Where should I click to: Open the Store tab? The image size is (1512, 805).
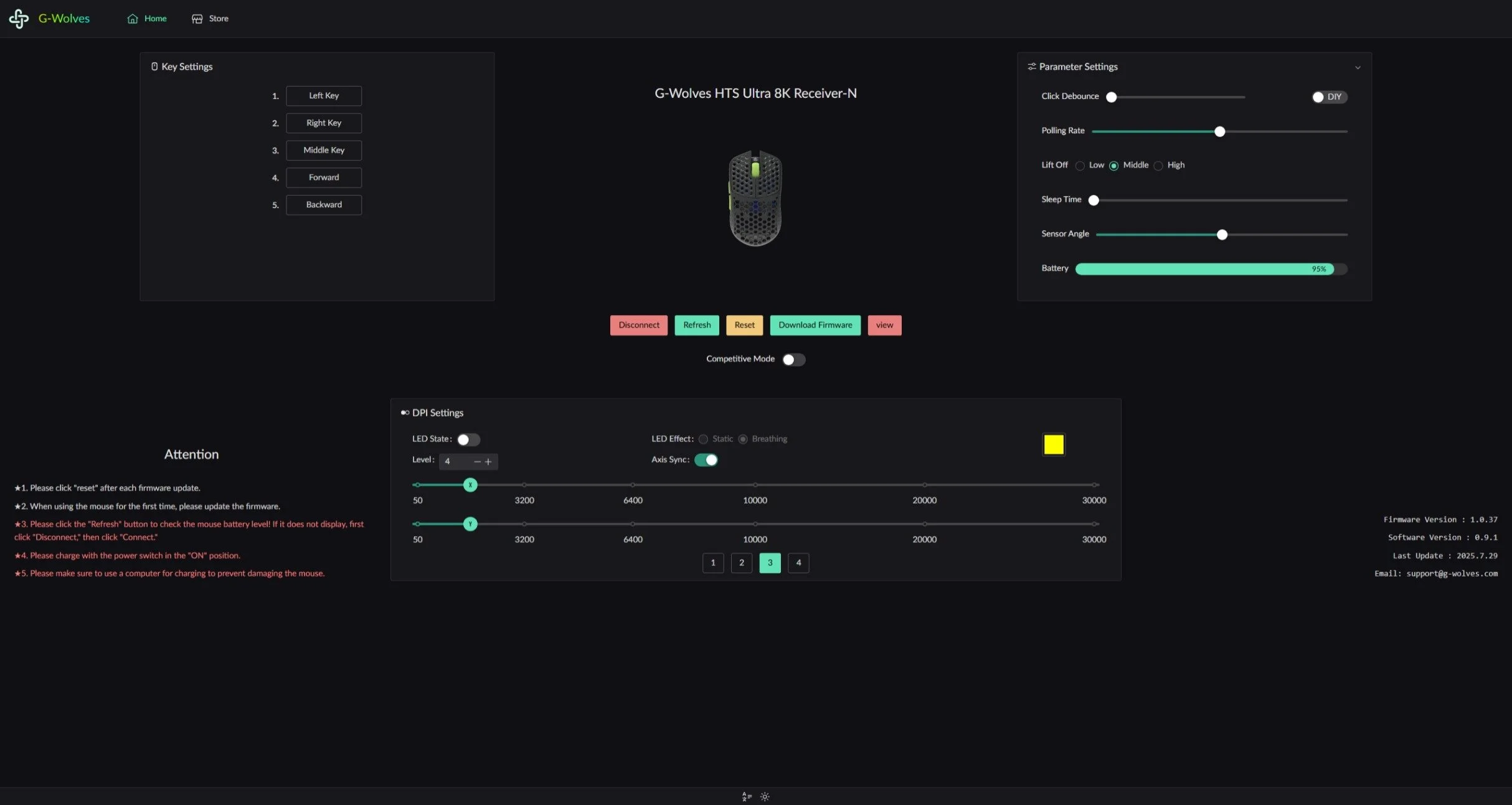pyautogui.click(x=210, y=19)
